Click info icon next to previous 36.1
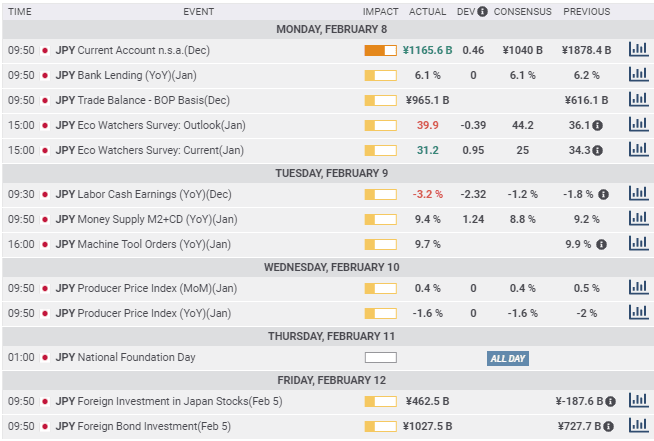This screenshot has height=441, width=654. [598, 125]
